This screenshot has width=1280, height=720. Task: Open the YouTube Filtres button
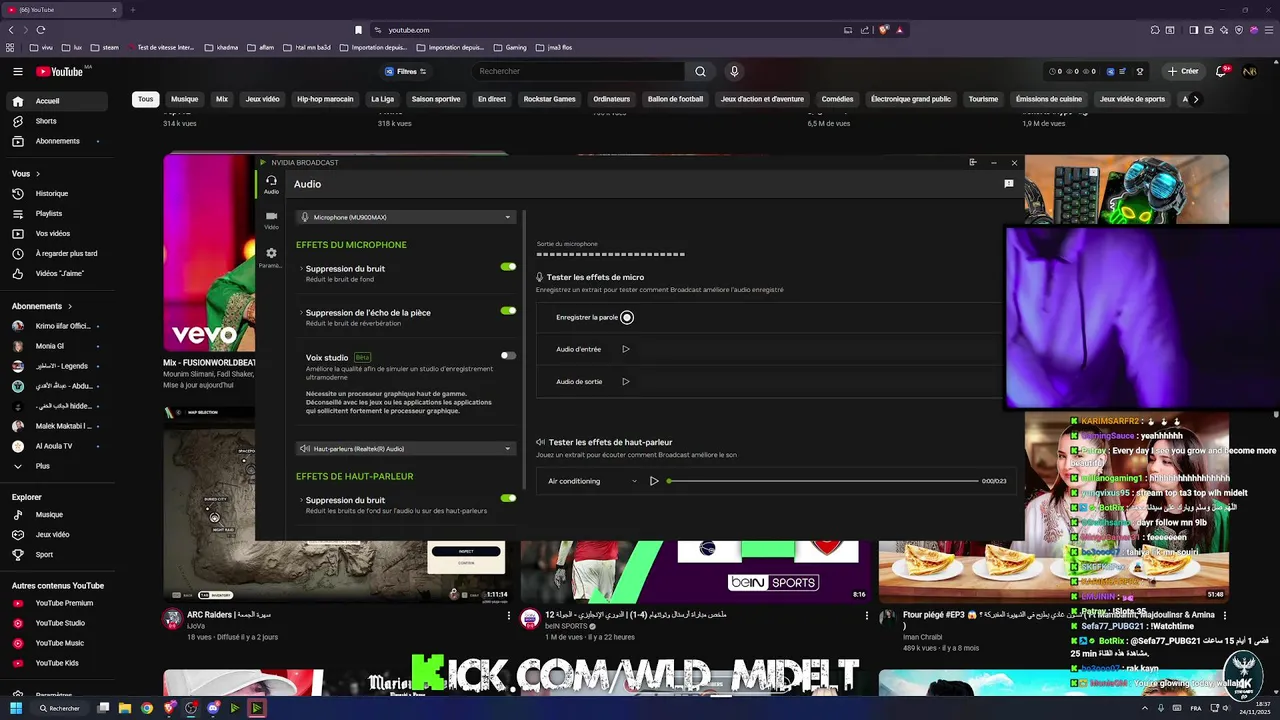(x=406, y=71)
